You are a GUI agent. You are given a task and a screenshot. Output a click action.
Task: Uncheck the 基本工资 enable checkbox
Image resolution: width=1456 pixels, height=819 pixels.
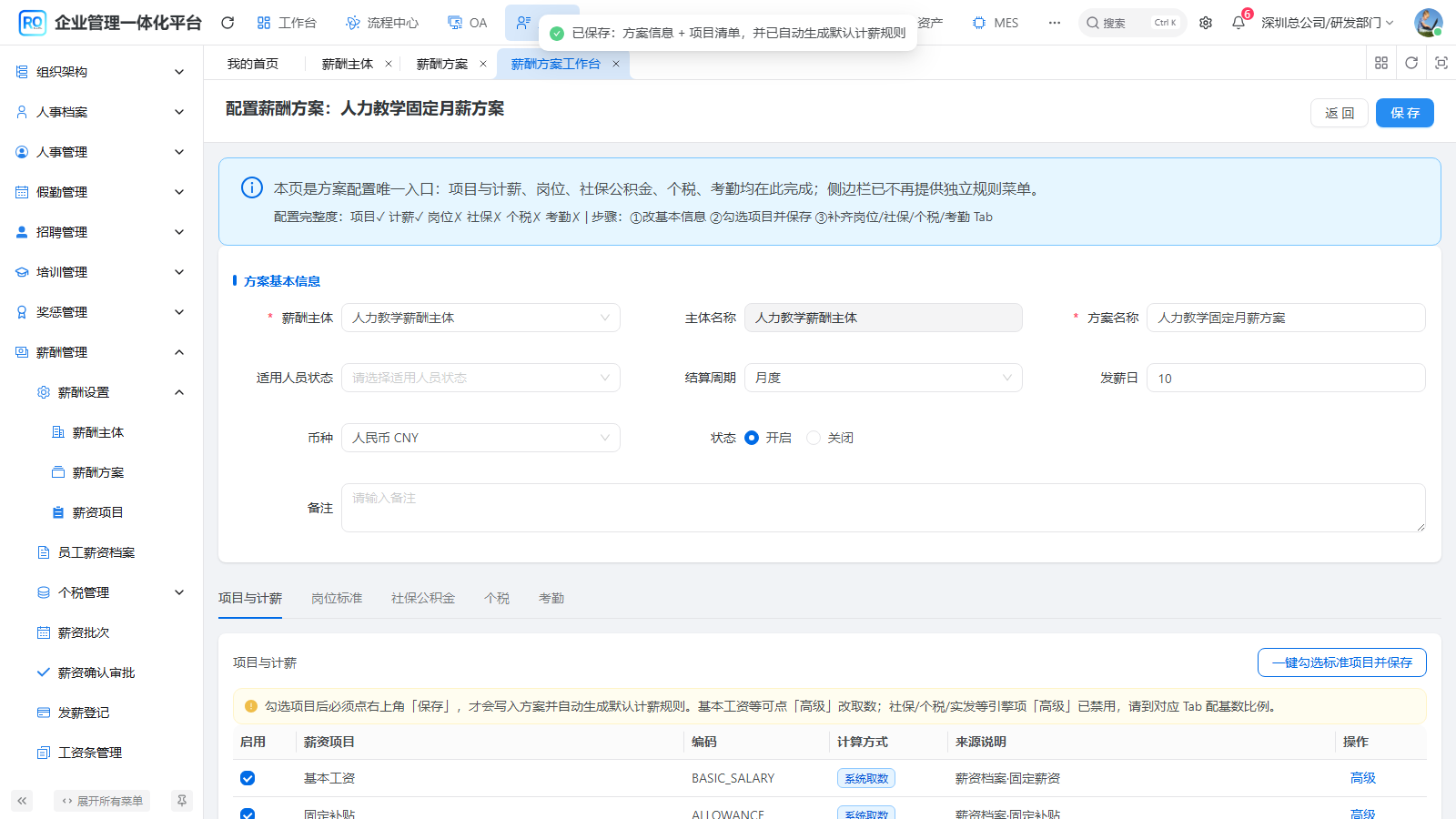point(248,778)
